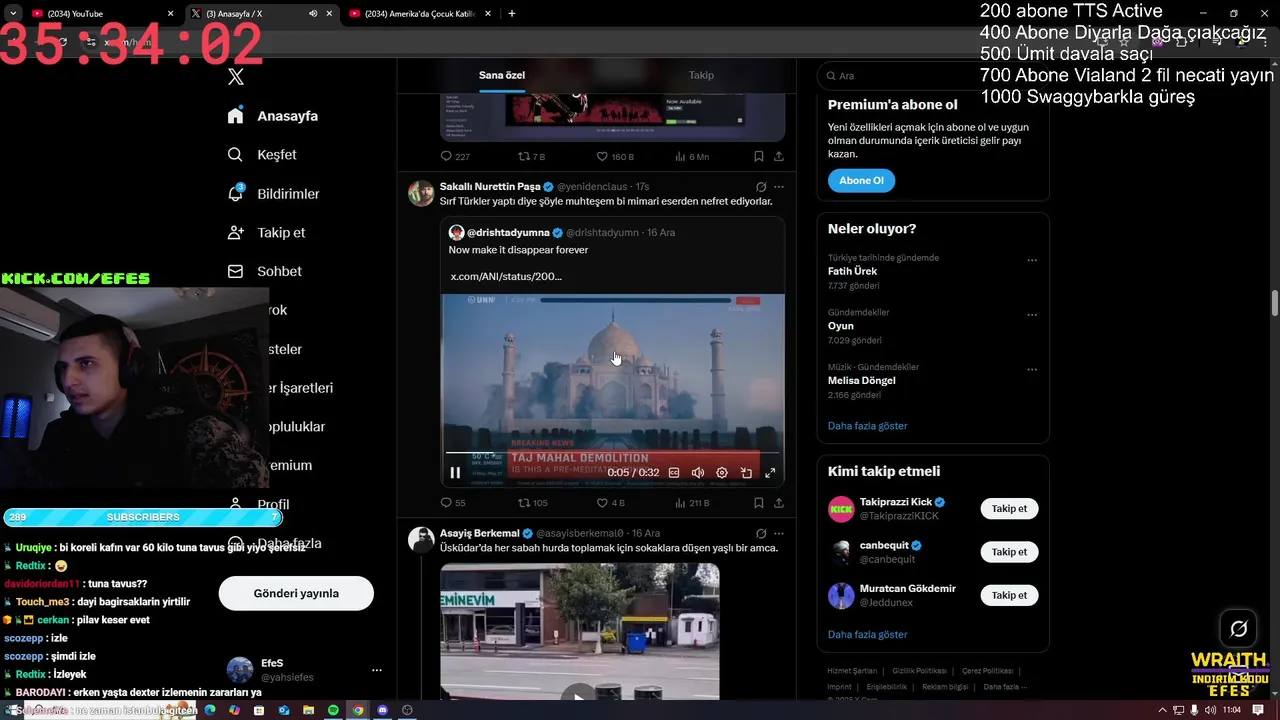1280x720 pixels.
Task: Click the page vertical scrollbar thumb
Action: (x=1274, y=303)
